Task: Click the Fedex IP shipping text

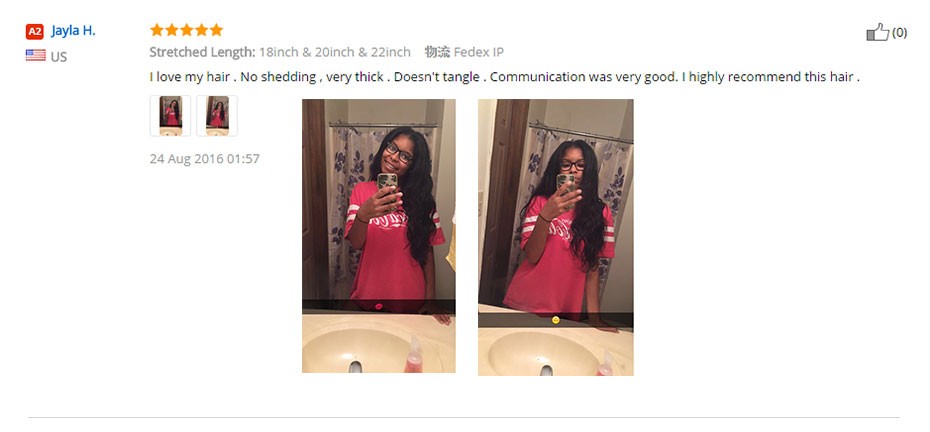Action: [479, 52]
